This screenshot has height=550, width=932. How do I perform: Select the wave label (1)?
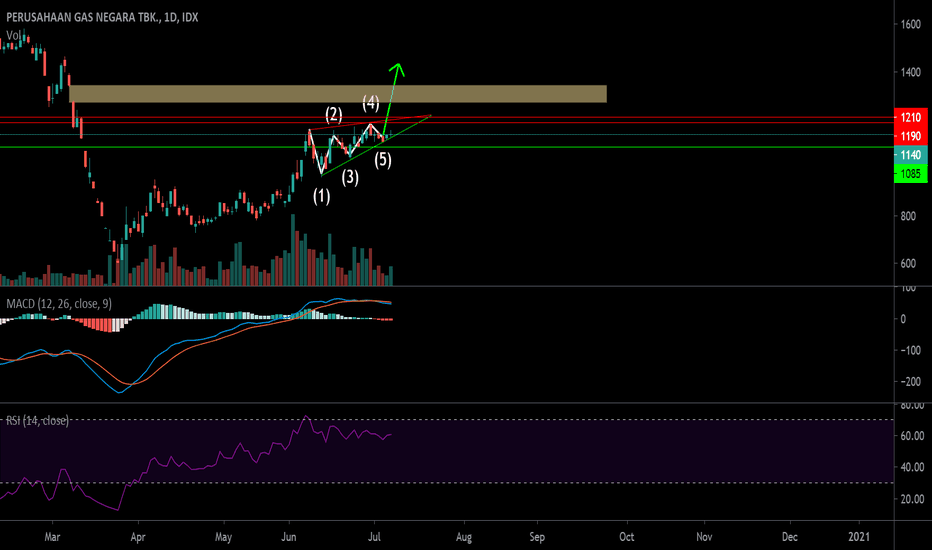pyautogui.click(x=322, y=196)
